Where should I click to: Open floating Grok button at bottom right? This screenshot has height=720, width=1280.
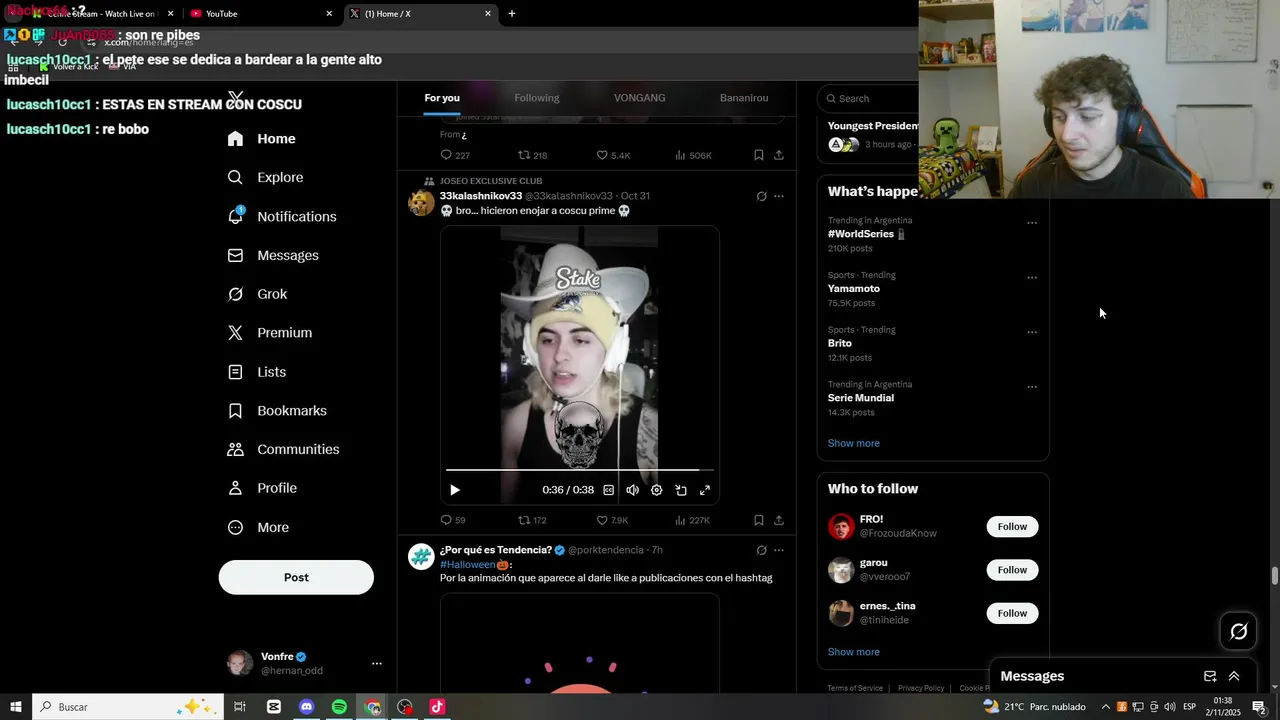pos(1238,631)
